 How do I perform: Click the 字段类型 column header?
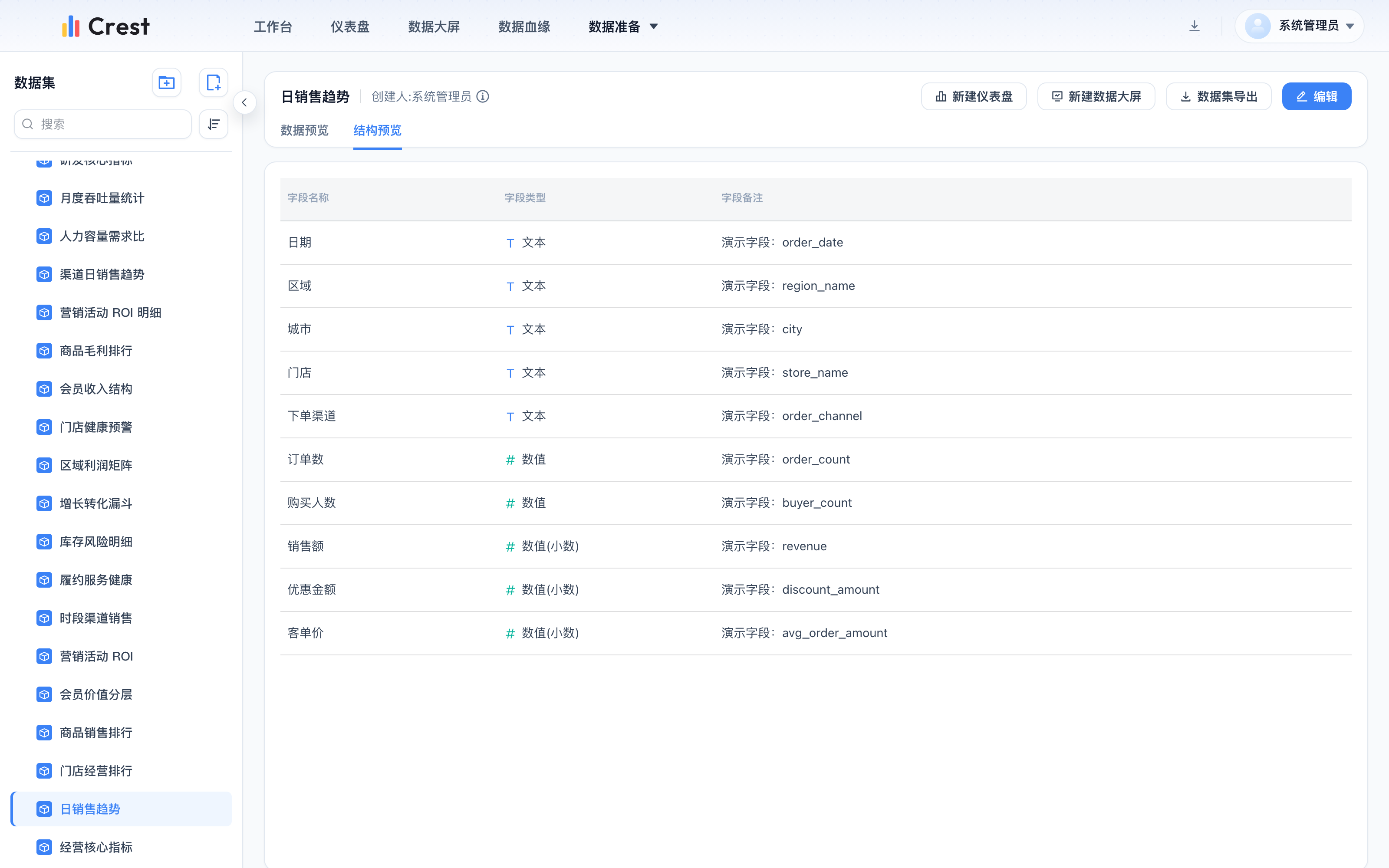525,198
